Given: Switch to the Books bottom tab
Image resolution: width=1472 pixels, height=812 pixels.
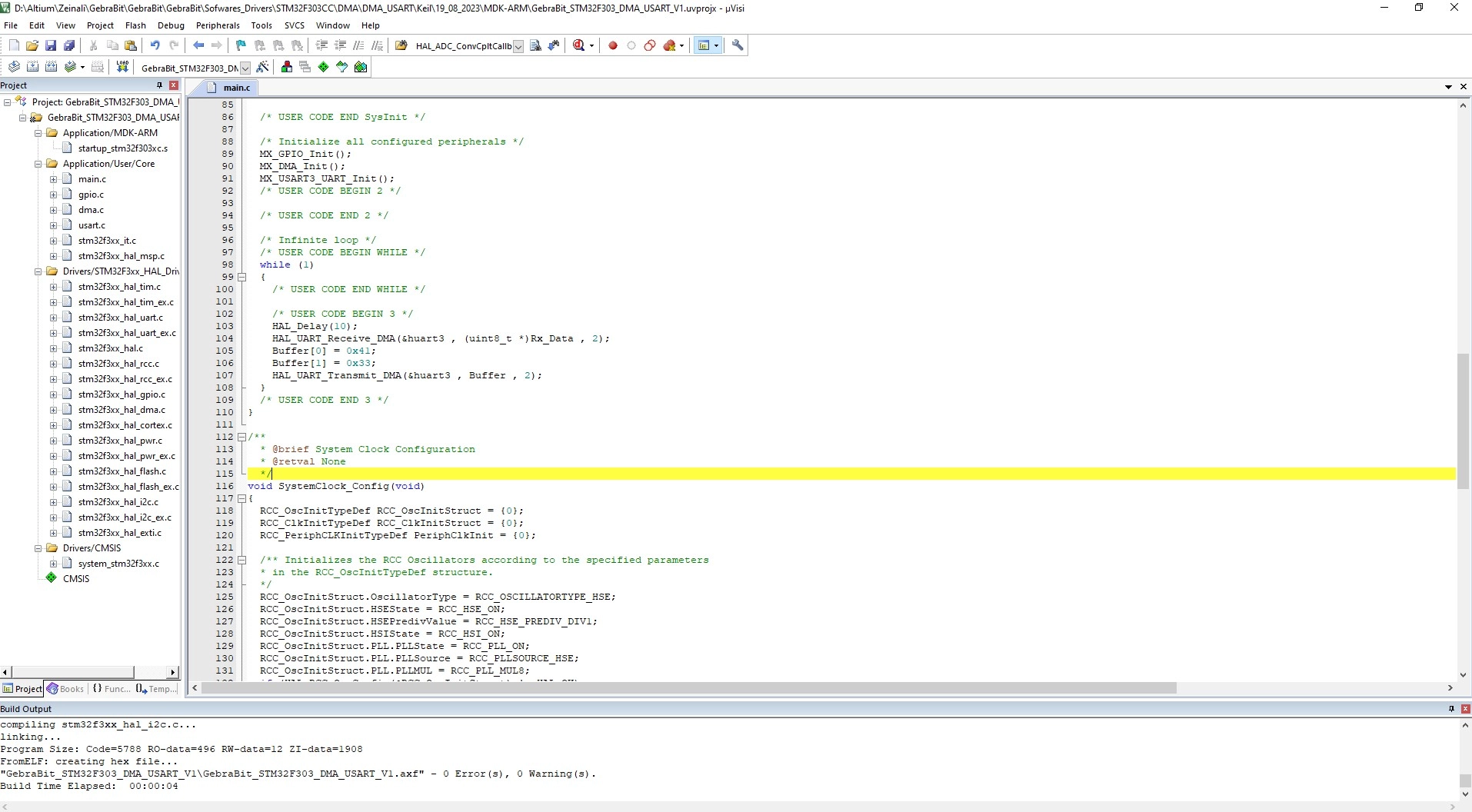Looking at the screenshot, I should pyautogui.click(x=65, y=689).
